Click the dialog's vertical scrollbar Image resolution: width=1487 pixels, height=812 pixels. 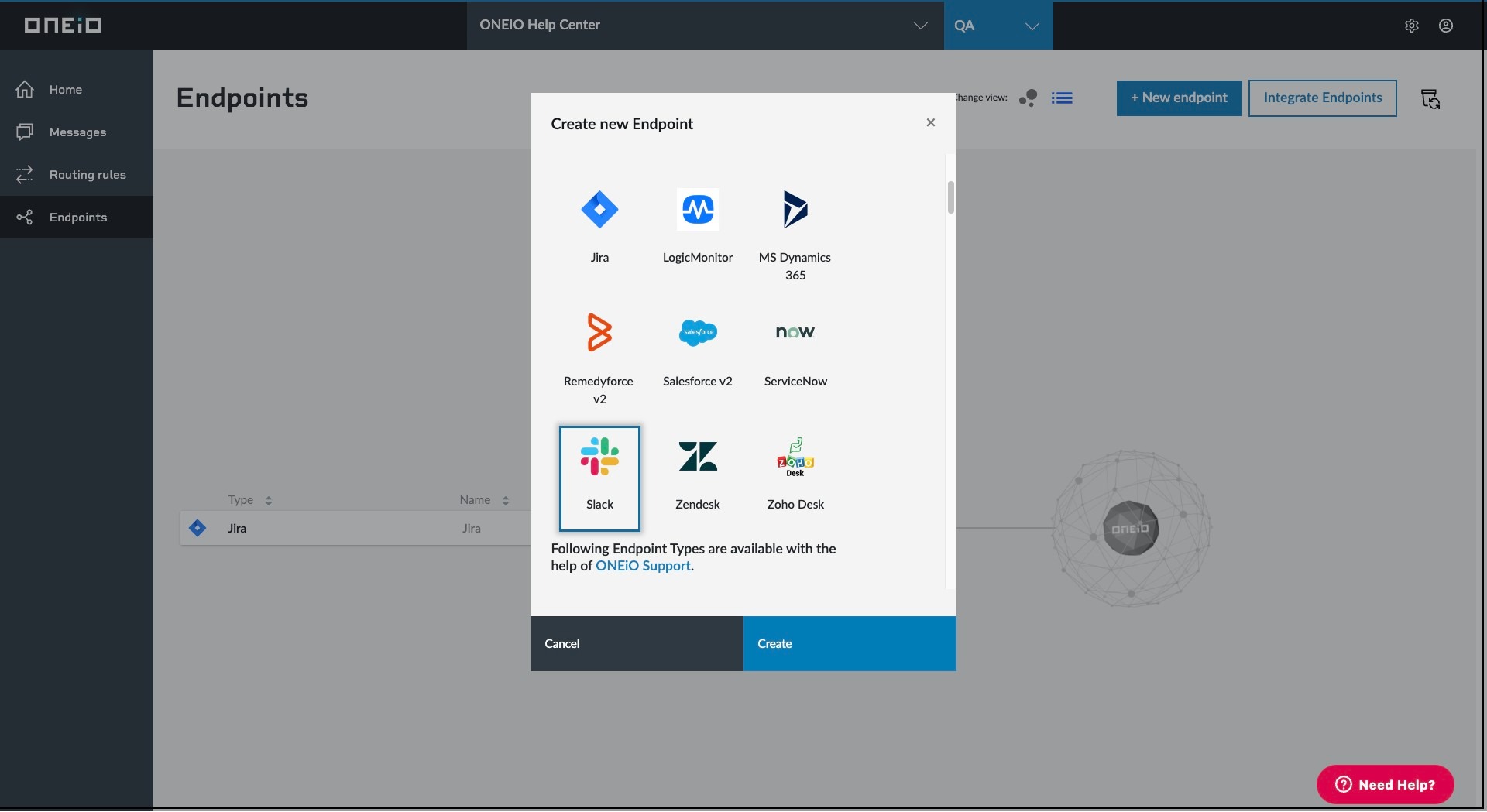950,197
